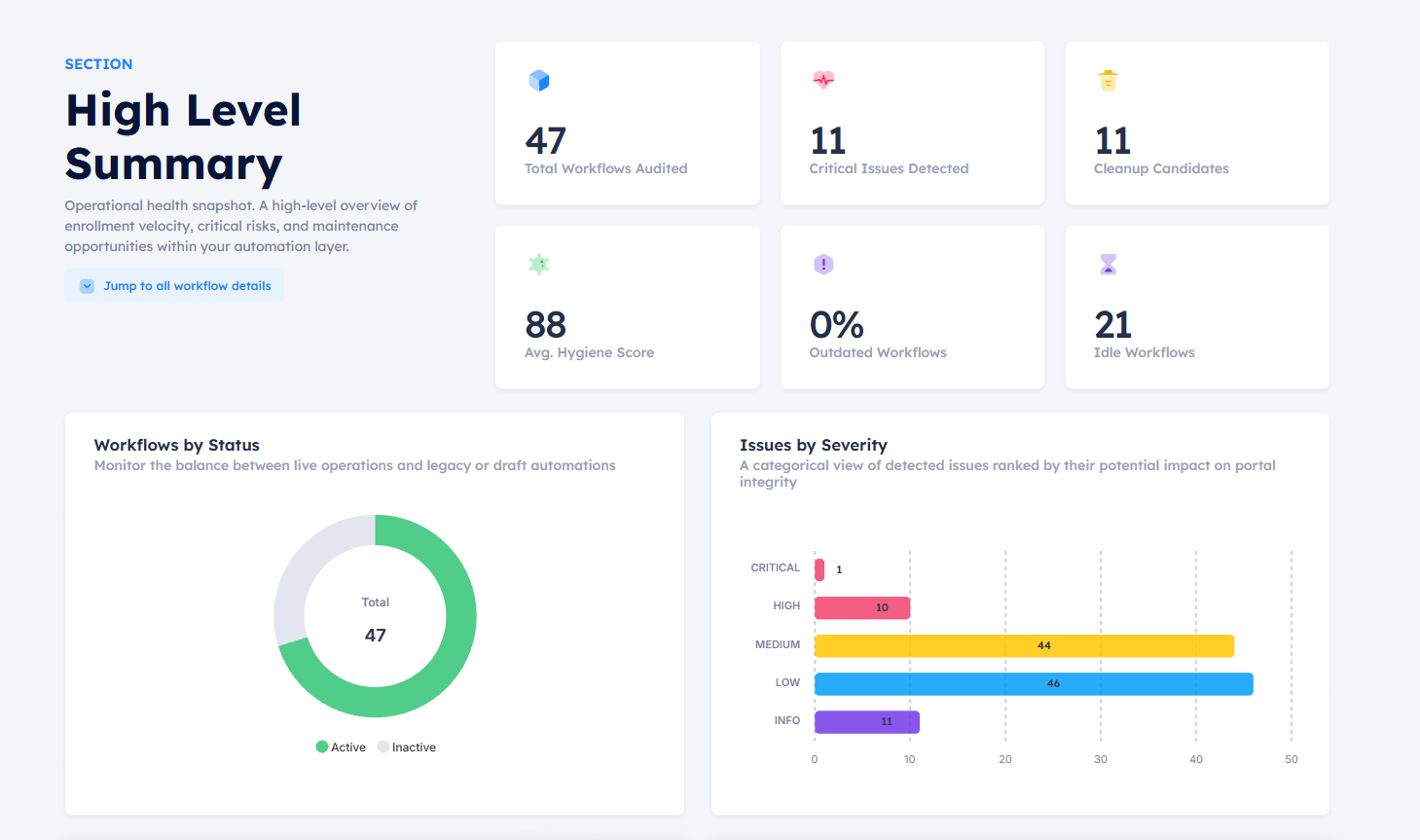Click the 88 Avg Hygiene Score value

(x=545, y=324)
